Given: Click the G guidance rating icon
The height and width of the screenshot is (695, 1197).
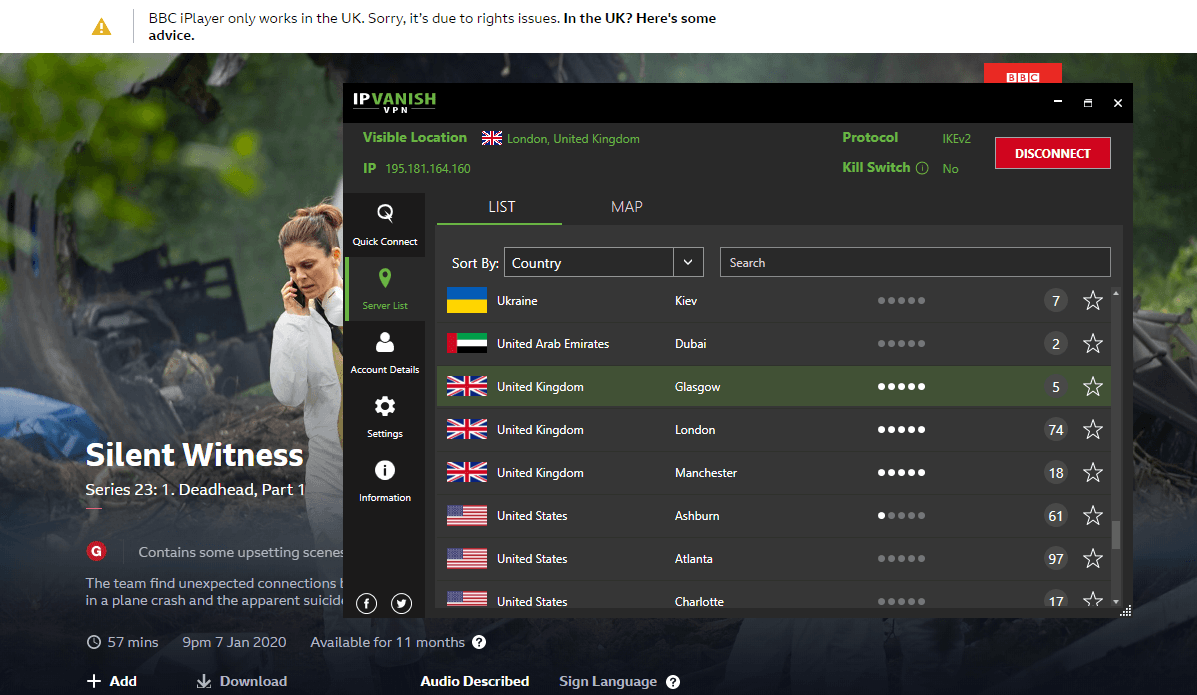Looking at the screenshot, I should coord(96,551).
